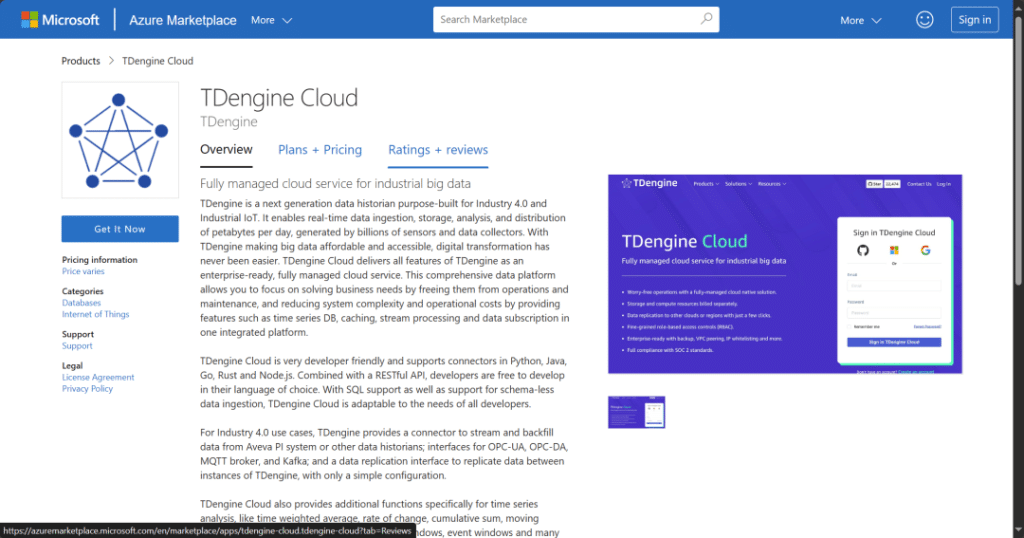Open the large TDengine Cloud screenshot
The width and height of the screenshot is (1024, 538).
[x=785, y=274]
